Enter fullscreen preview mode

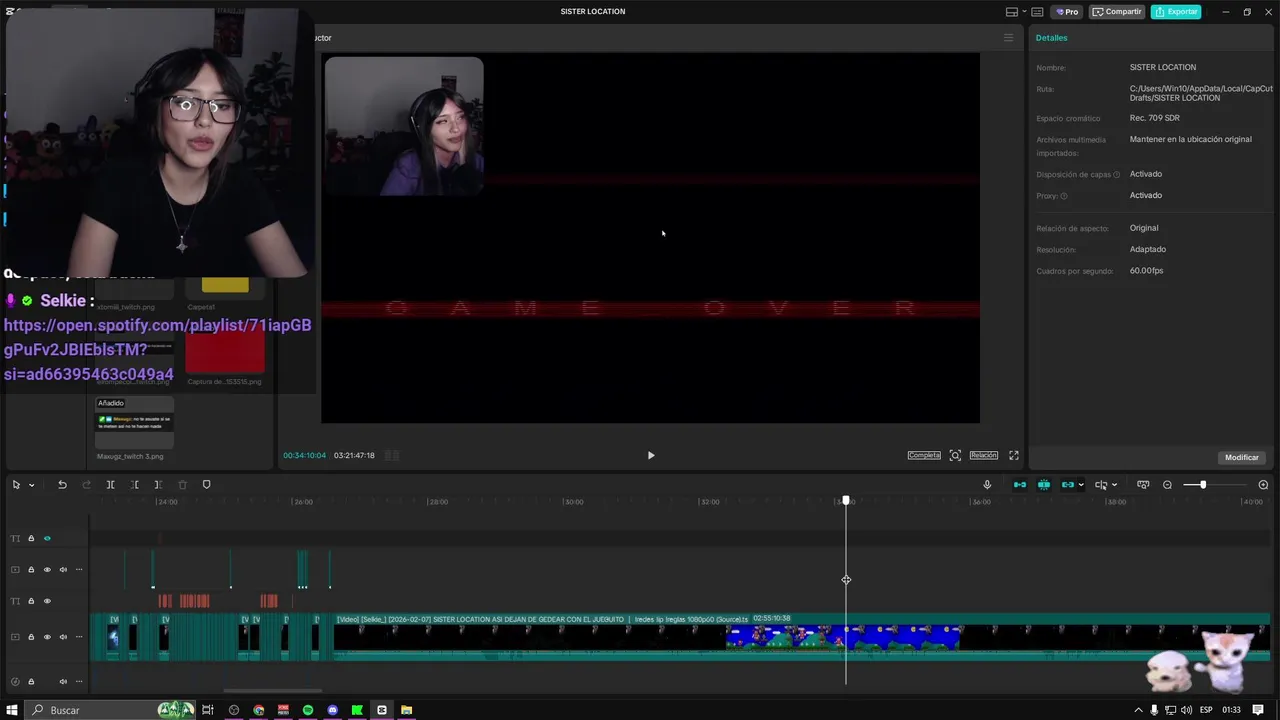point(1014,455)
